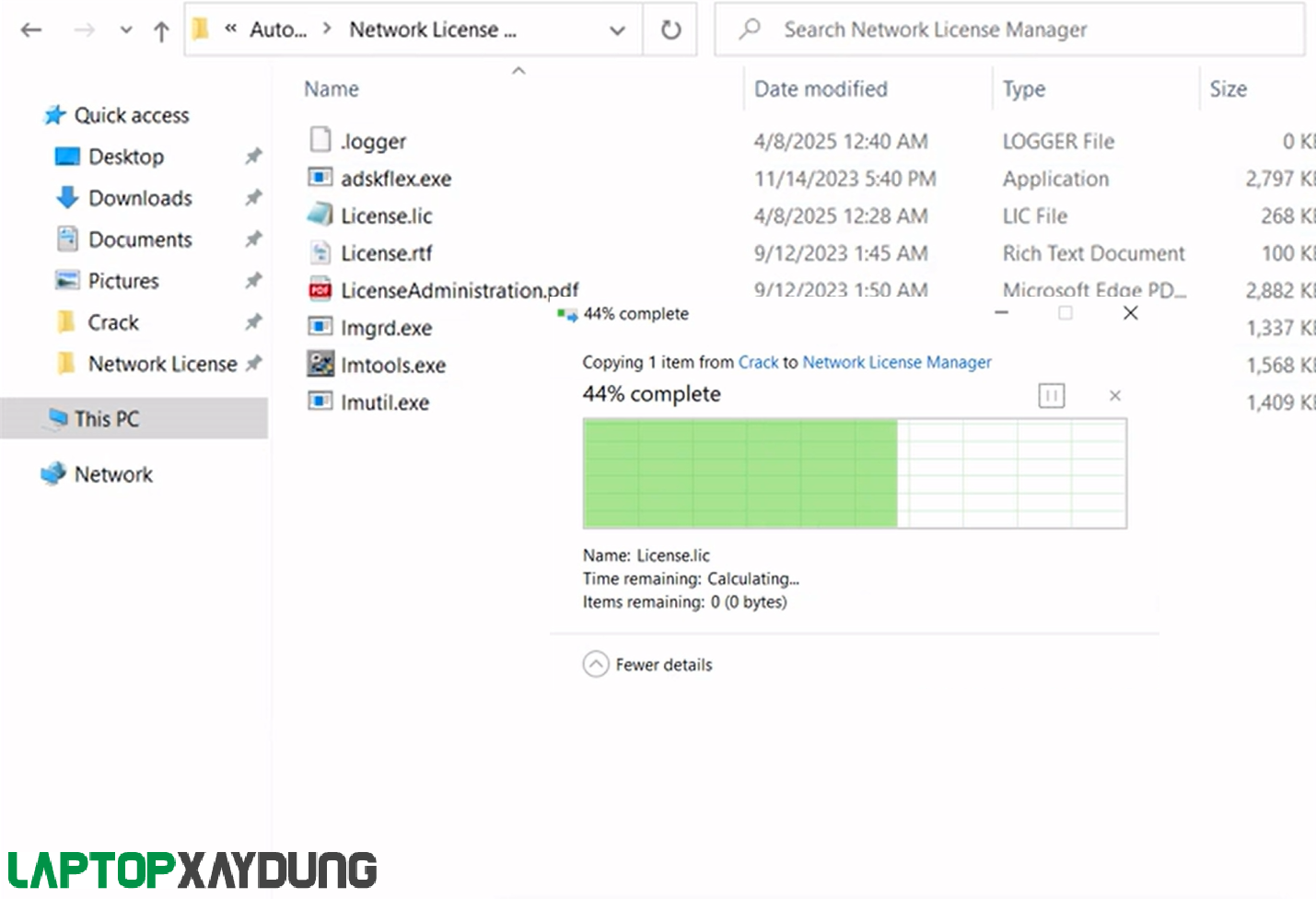Open the LicenseAdministration.pdf PDF icon
The height and width of the screenshot is (899, 1316).
(320, 289)
